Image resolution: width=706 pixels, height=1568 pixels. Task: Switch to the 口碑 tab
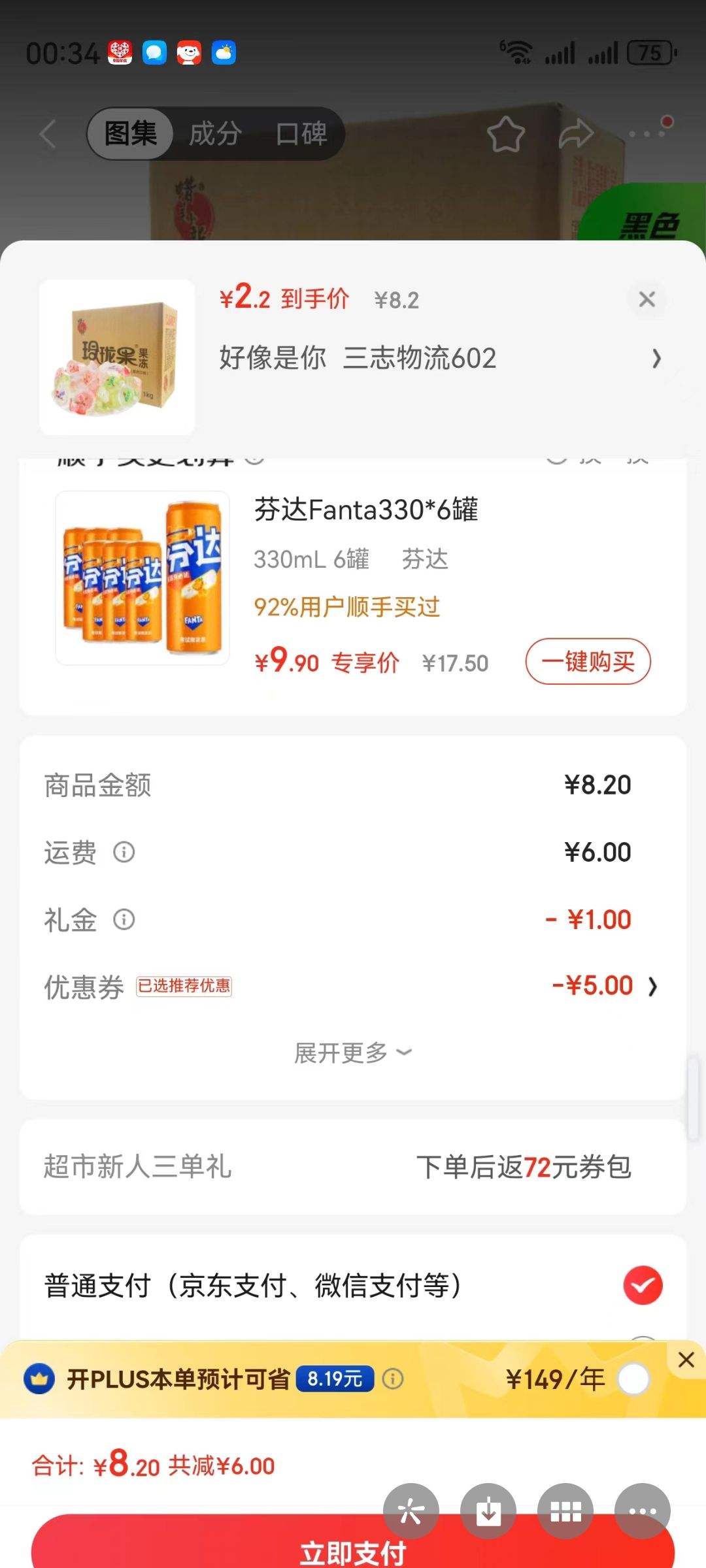coord(301,134)
